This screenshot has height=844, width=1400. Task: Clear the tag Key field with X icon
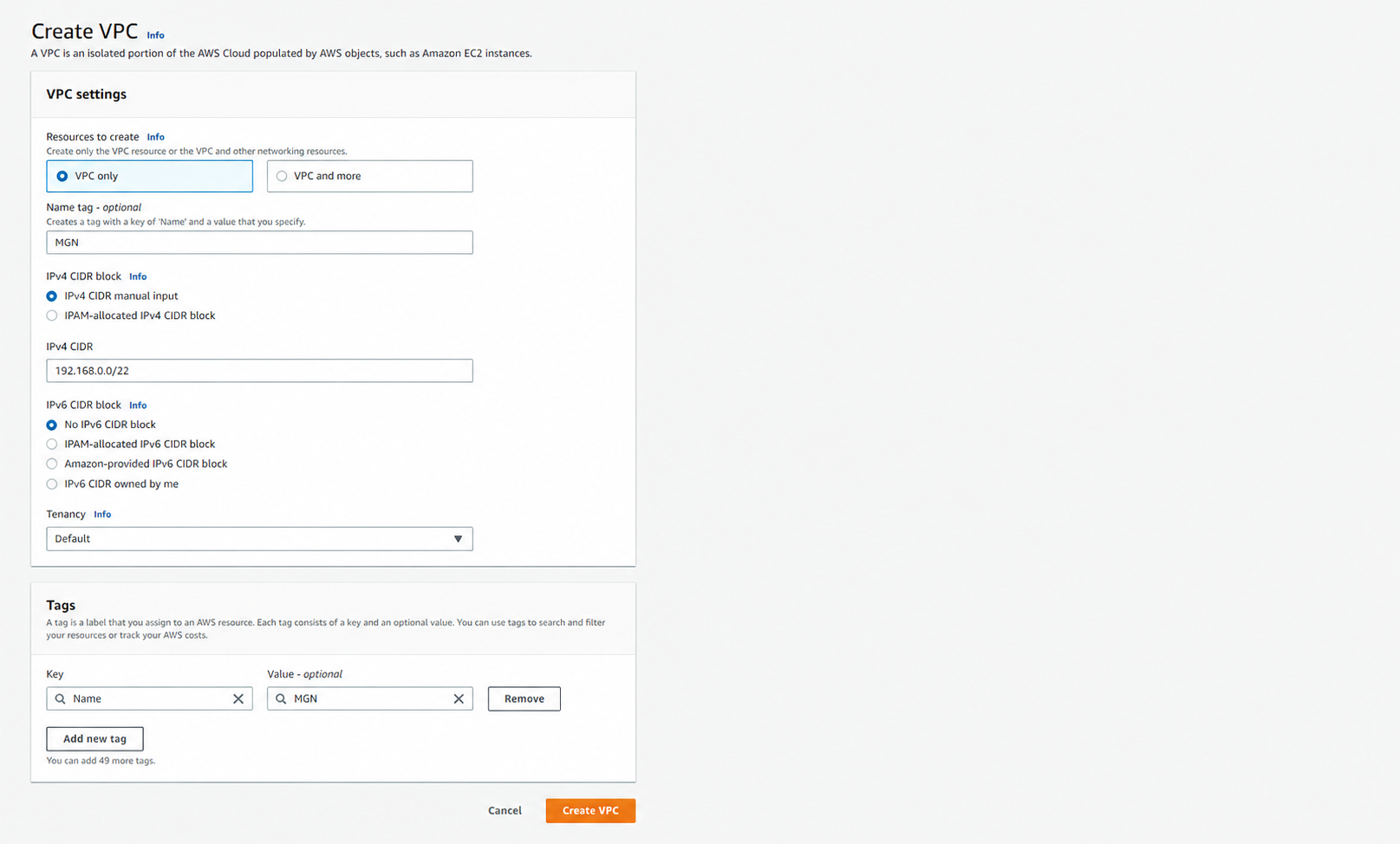click(238, 698)
